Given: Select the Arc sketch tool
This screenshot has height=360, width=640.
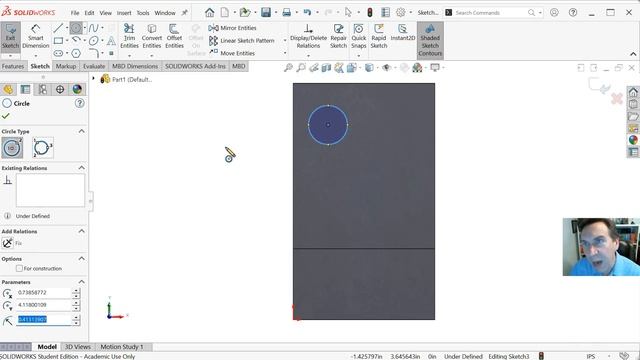Looking at the screenshot, I should click(76, 40).
